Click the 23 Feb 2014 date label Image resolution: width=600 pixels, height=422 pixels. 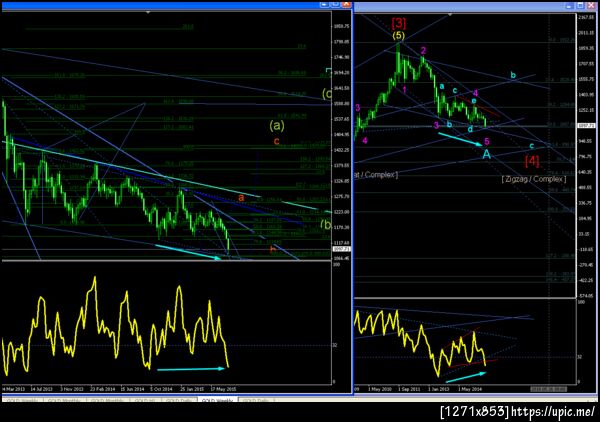click(102, 389)
